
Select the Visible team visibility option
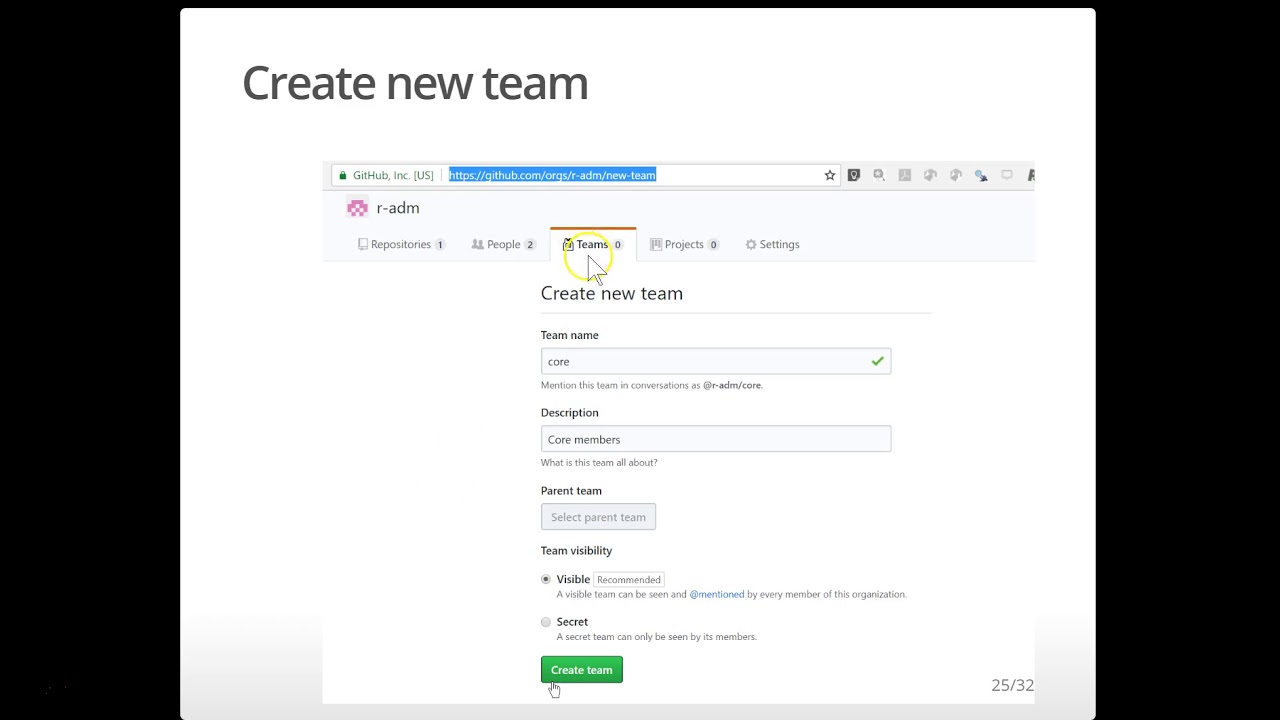(546, 579)
